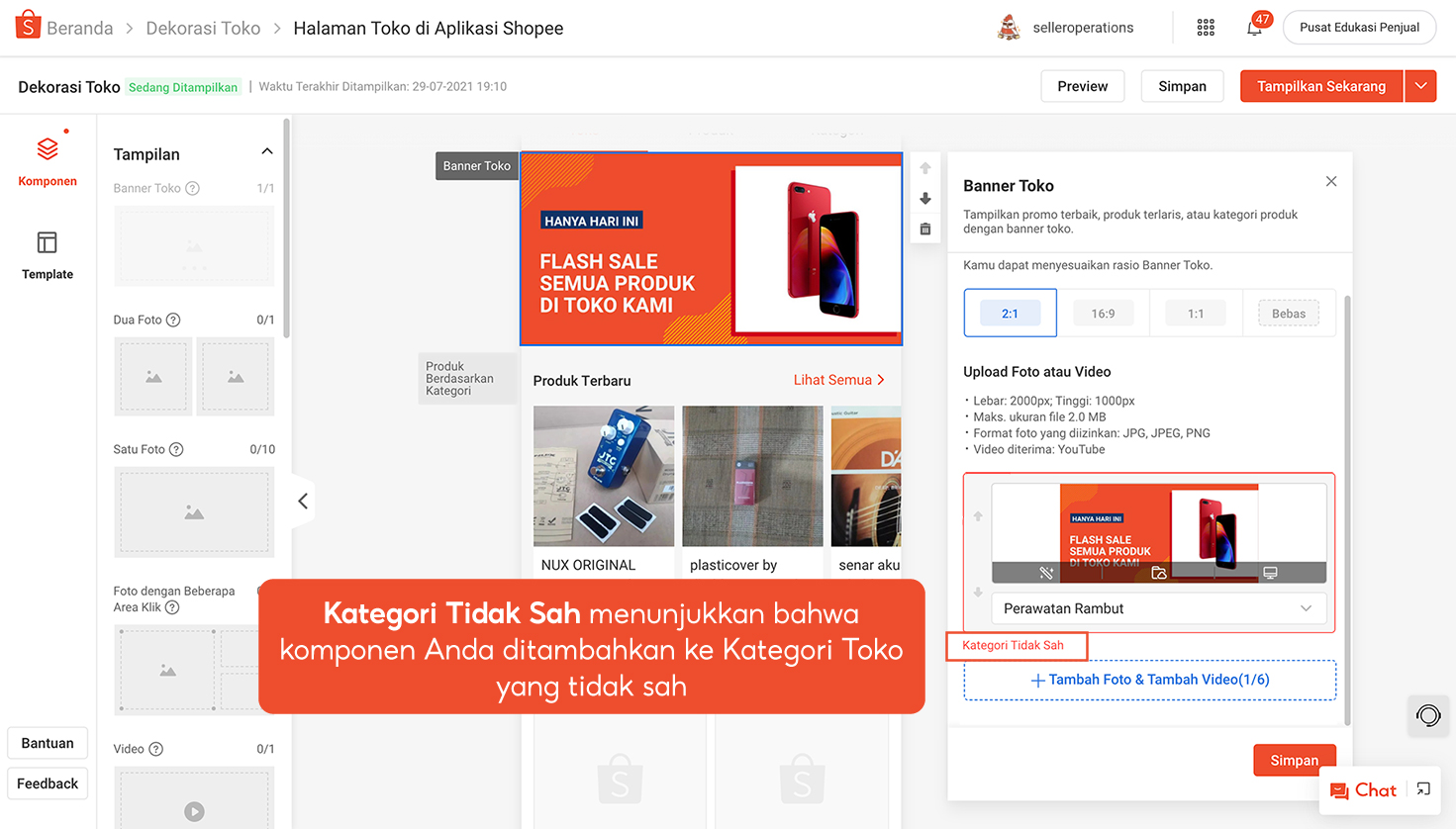Viewport: 1456px width, 829px height.
Task: Delete the banner with trash icon
Action: (x=925, y=230)
